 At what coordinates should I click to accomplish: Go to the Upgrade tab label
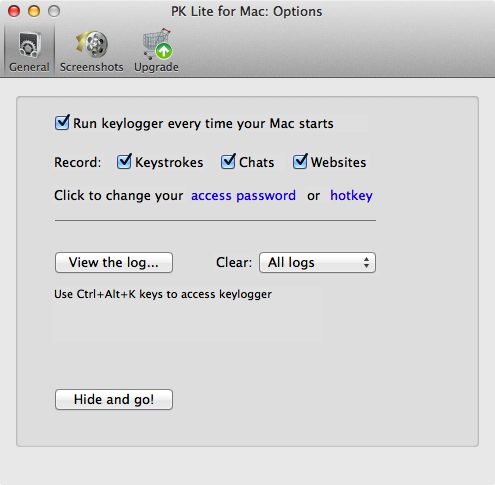[x=156, y=67]
